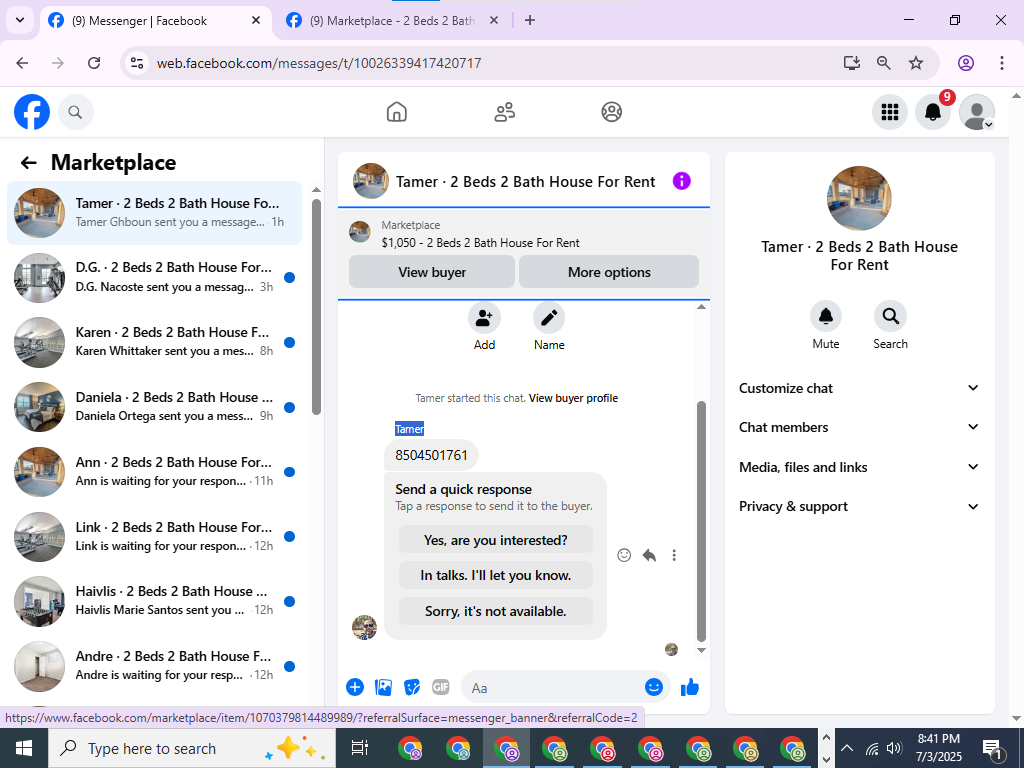The image size is (1024, 768).
Task: Expand Media, files and links section
Action: [x=859, y=467]
